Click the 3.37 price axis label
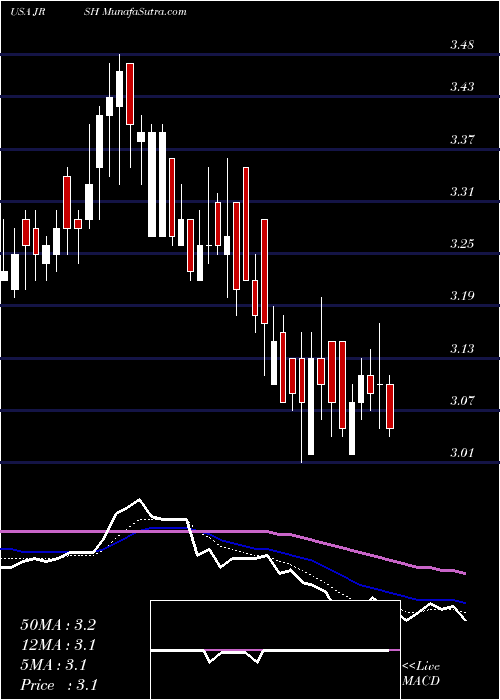The image size is (500, 700). (462, 139)
